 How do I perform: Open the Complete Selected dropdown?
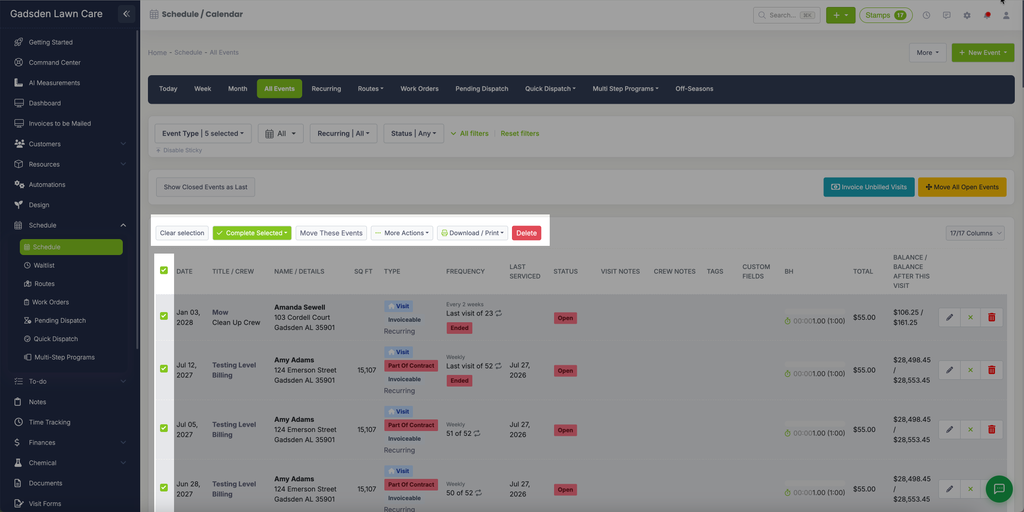coord(252,233)
